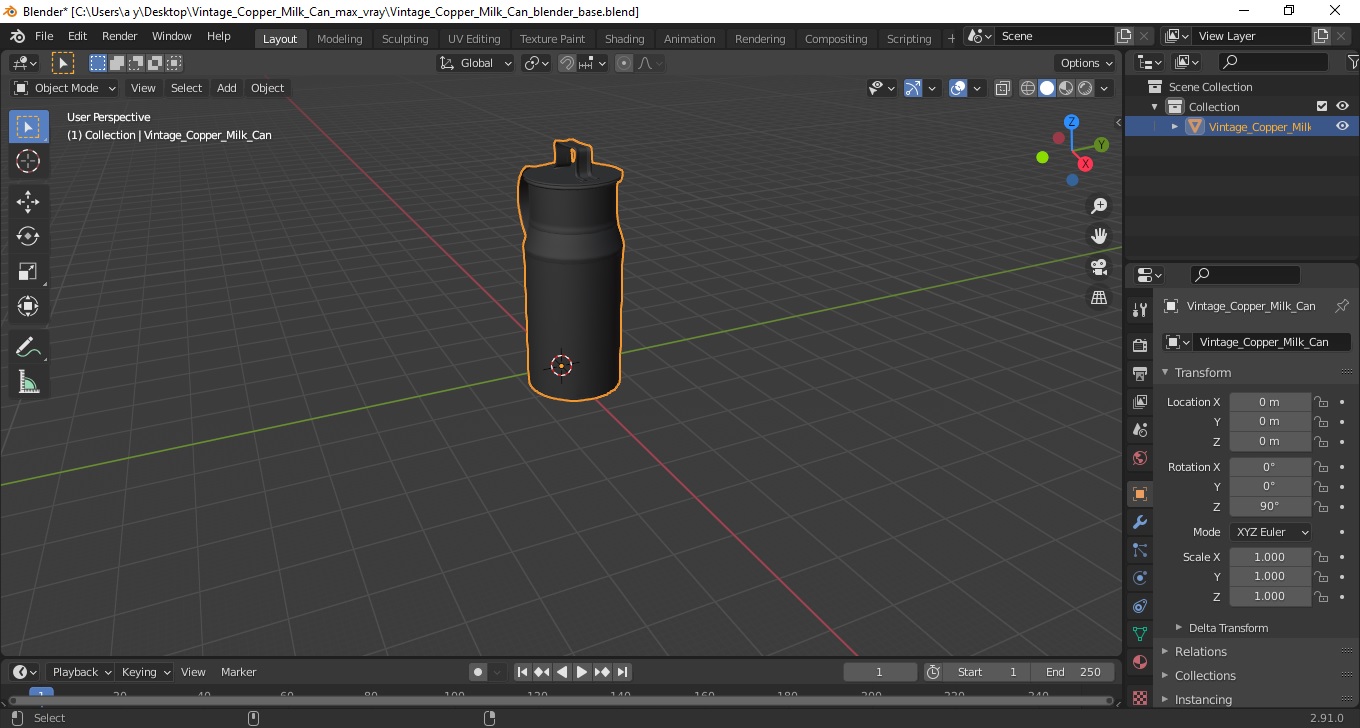Open the Scene properties tab
This screenshot has height=728, width=1360.
pyautogui.click(x=1140, y=430)
